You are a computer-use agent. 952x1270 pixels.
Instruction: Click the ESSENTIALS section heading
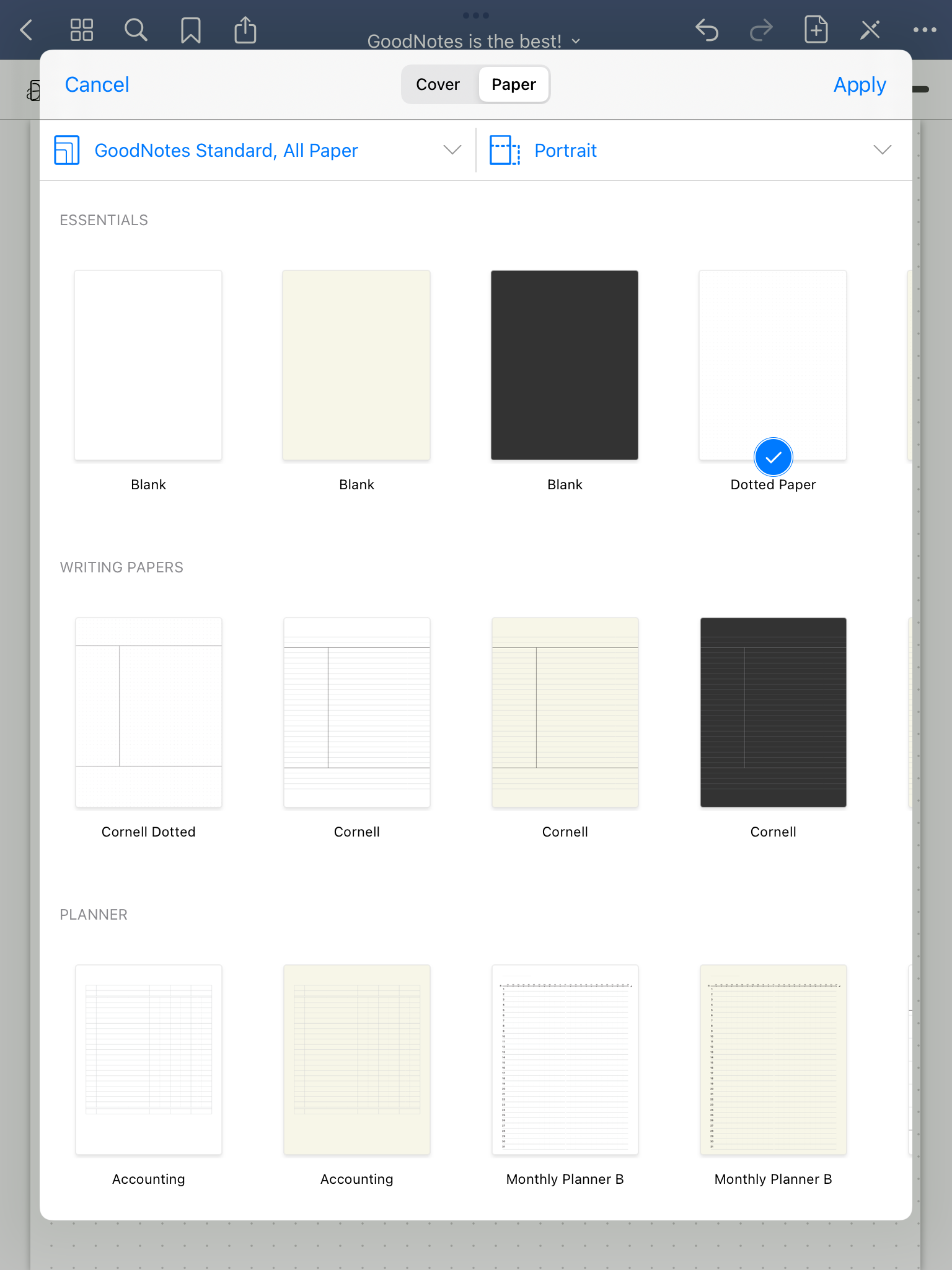(x=104, y=220)
